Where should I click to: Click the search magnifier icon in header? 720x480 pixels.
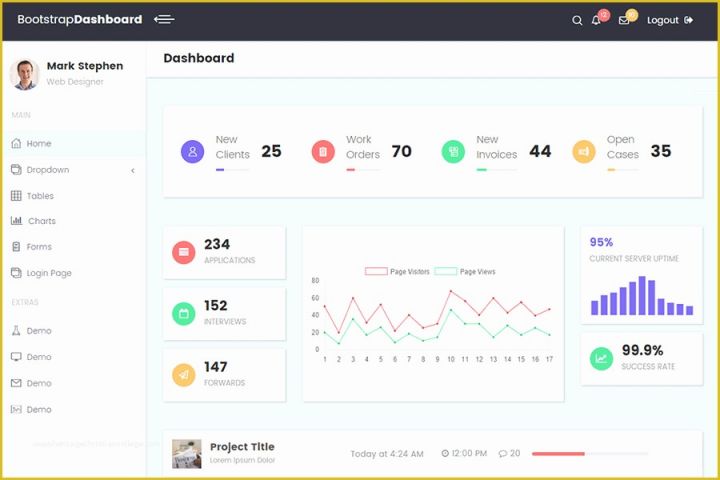(x=577, y=20)
